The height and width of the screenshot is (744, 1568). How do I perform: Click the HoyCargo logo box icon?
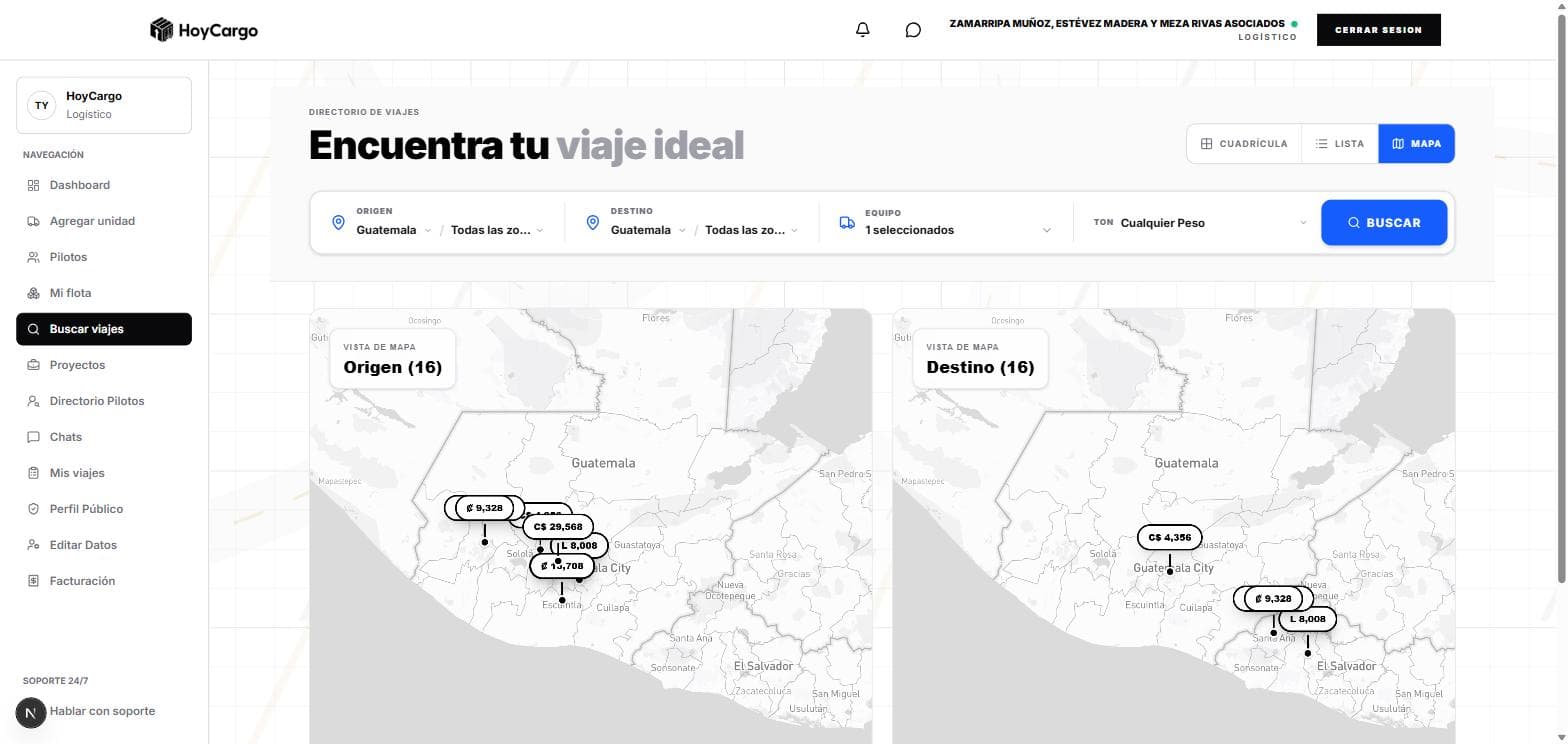coord(161,30)
